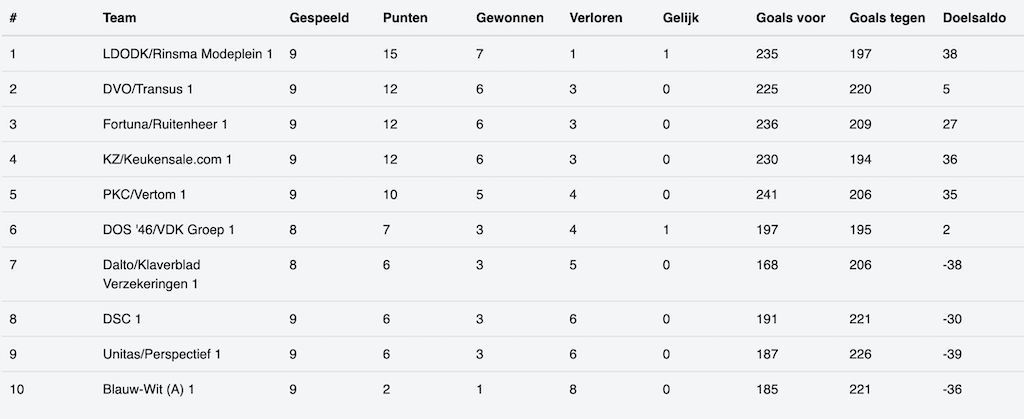Image resolution: width=1024 pixels, height=419 pixels.
Task: Click the Team column header
Action: [x=120, y=19]
